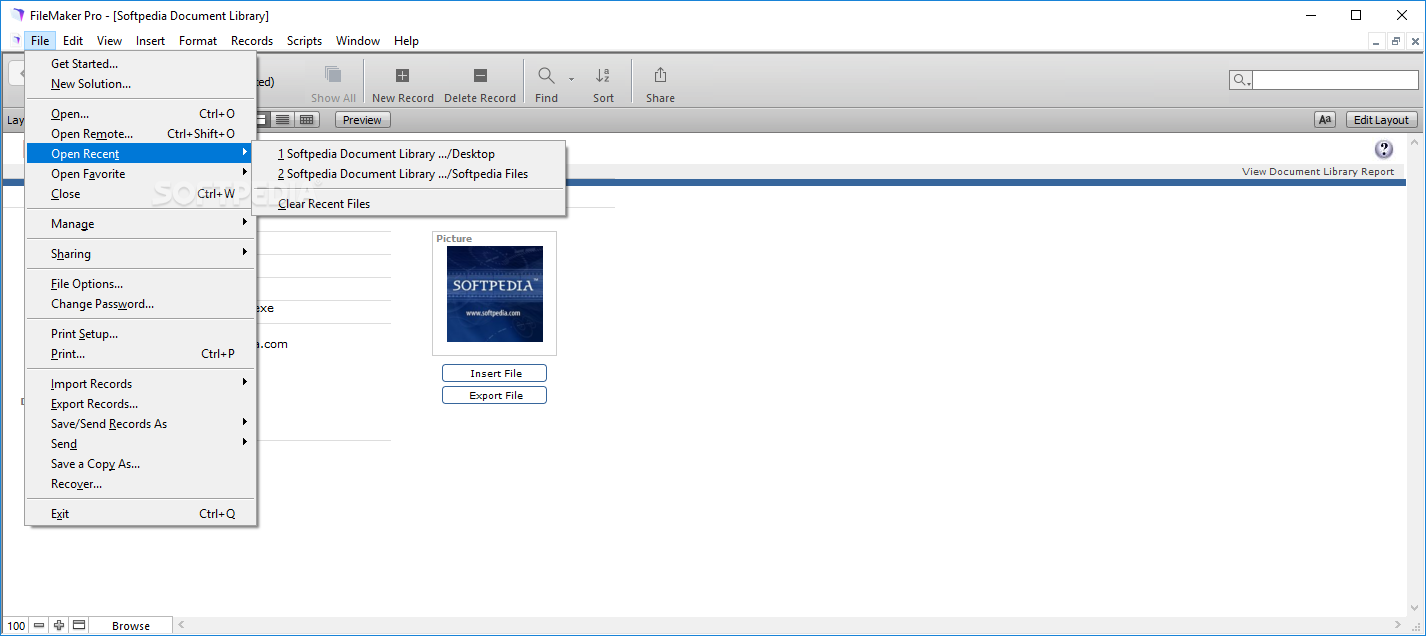This screenshot has width=1426, height=636.
Task: Expand the Send submenu
Action: point(140,444)
